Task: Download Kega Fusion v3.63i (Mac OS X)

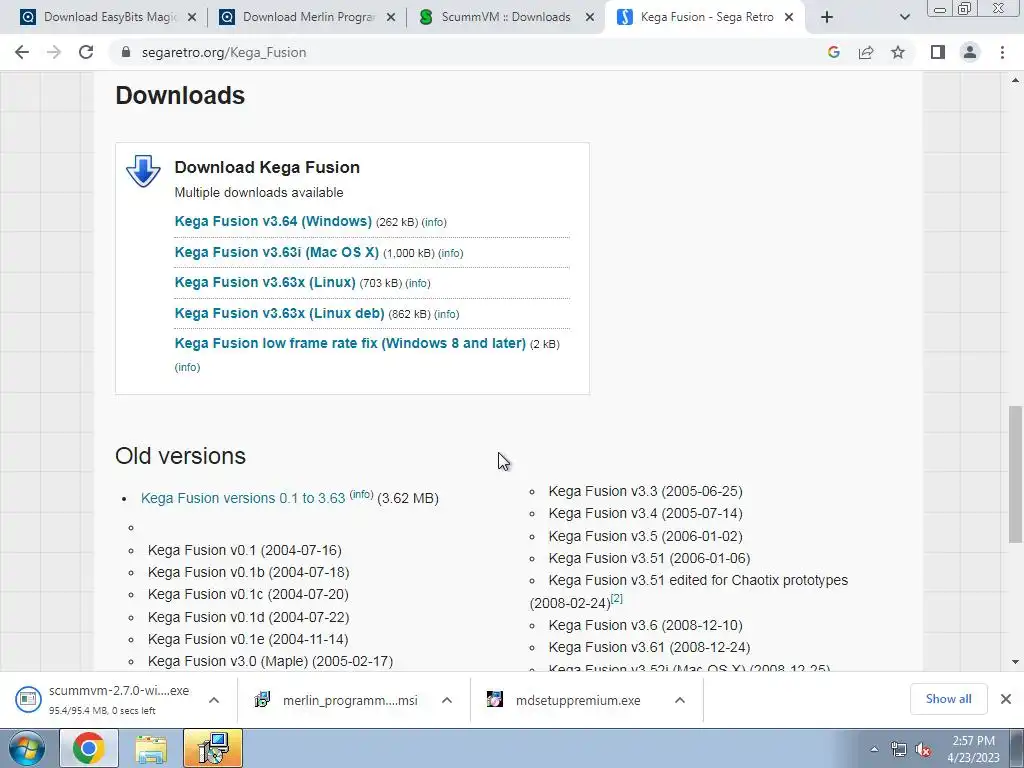Action: tap(276, 252)
